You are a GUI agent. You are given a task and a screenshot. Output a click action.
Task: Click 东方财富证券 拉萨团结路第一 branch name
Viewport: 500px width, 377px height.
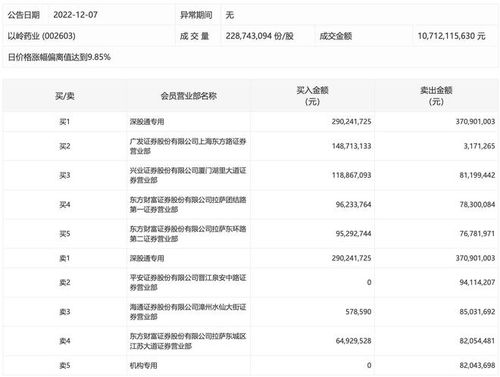tap(188, 205)
